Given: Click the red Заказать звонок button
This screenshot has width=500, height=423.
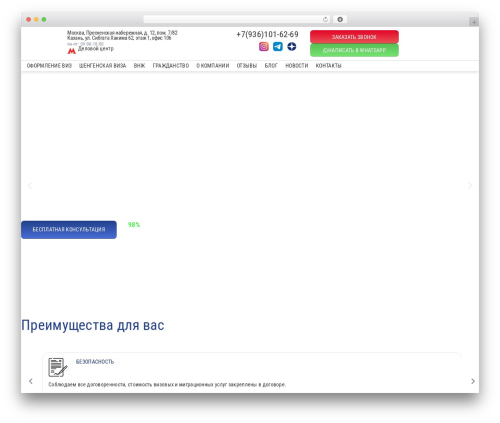Looking at the screenshot, I should [354, 37].
